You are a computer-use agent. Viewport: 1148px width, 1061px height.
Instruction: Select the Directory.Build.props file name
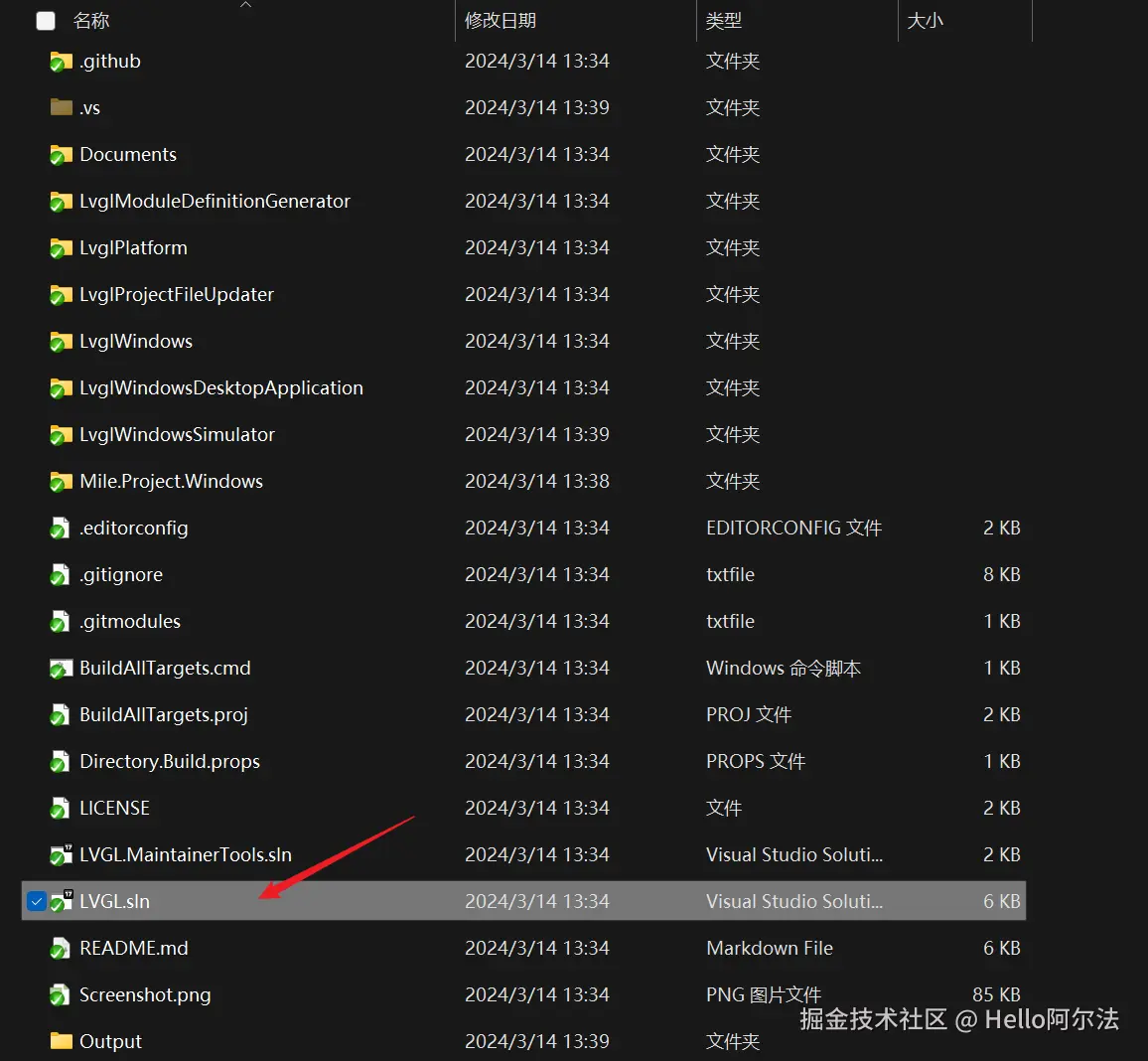(x=170, y=762)
